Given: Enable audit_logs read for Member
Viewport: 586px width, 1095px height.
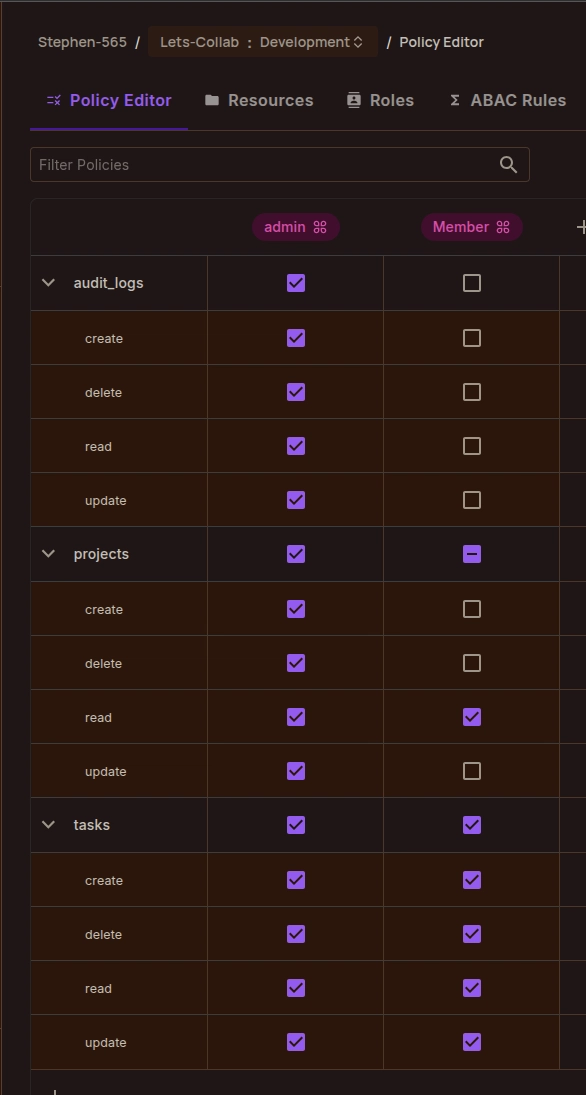Looking at the screenshot, I should coord(472,446).
